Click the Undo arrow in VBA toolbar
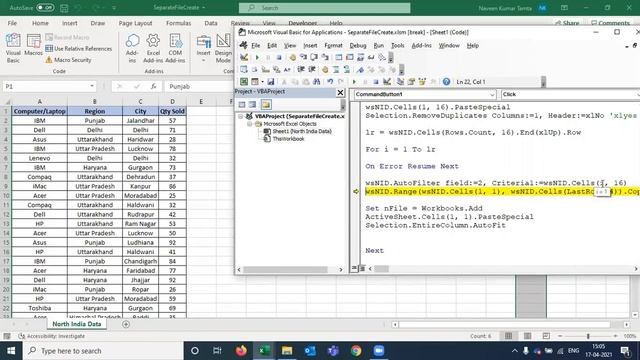 [330, 82]
